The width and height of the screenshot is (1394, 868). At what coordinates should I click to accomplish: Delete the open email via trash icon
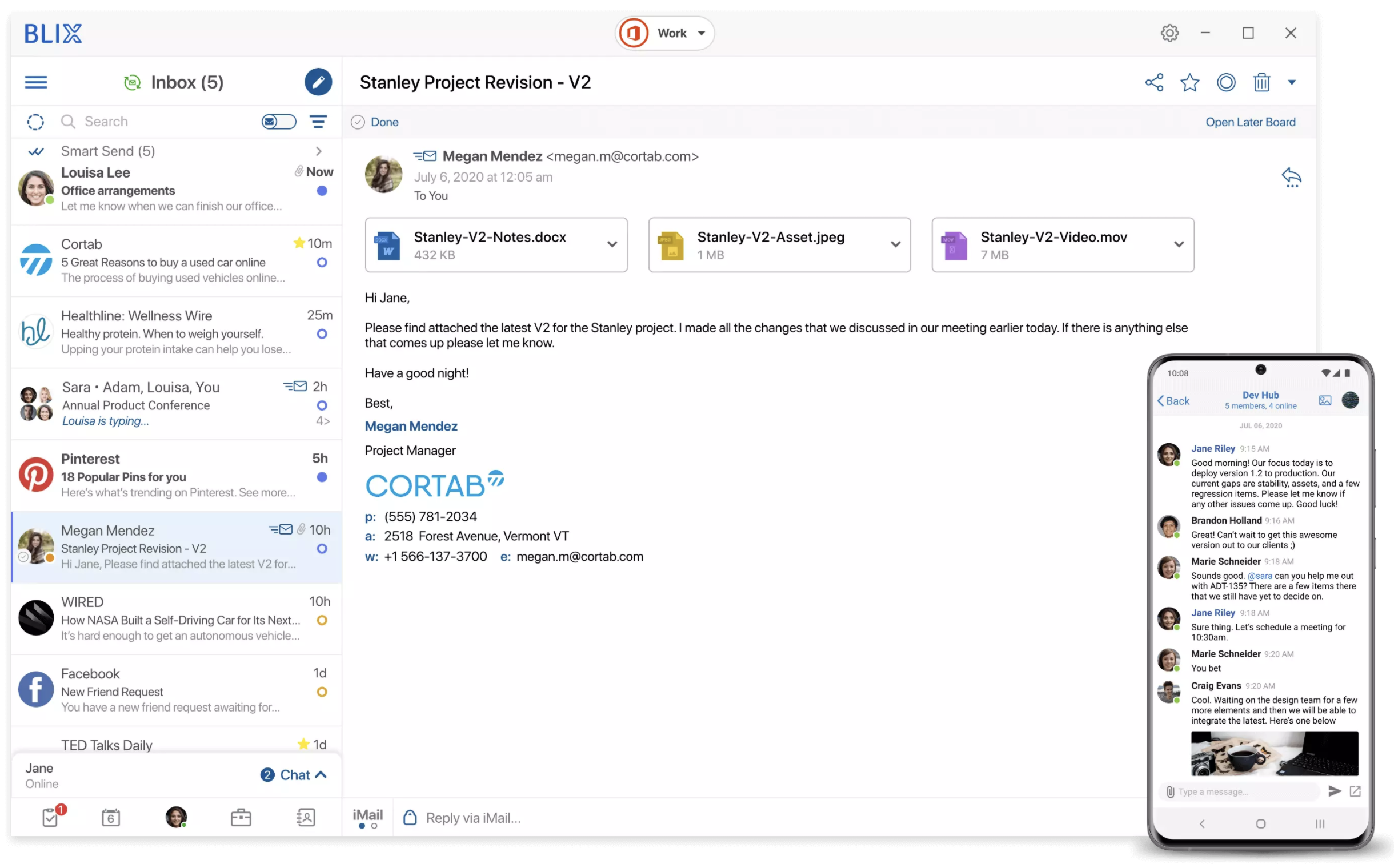pos(1261,82)
